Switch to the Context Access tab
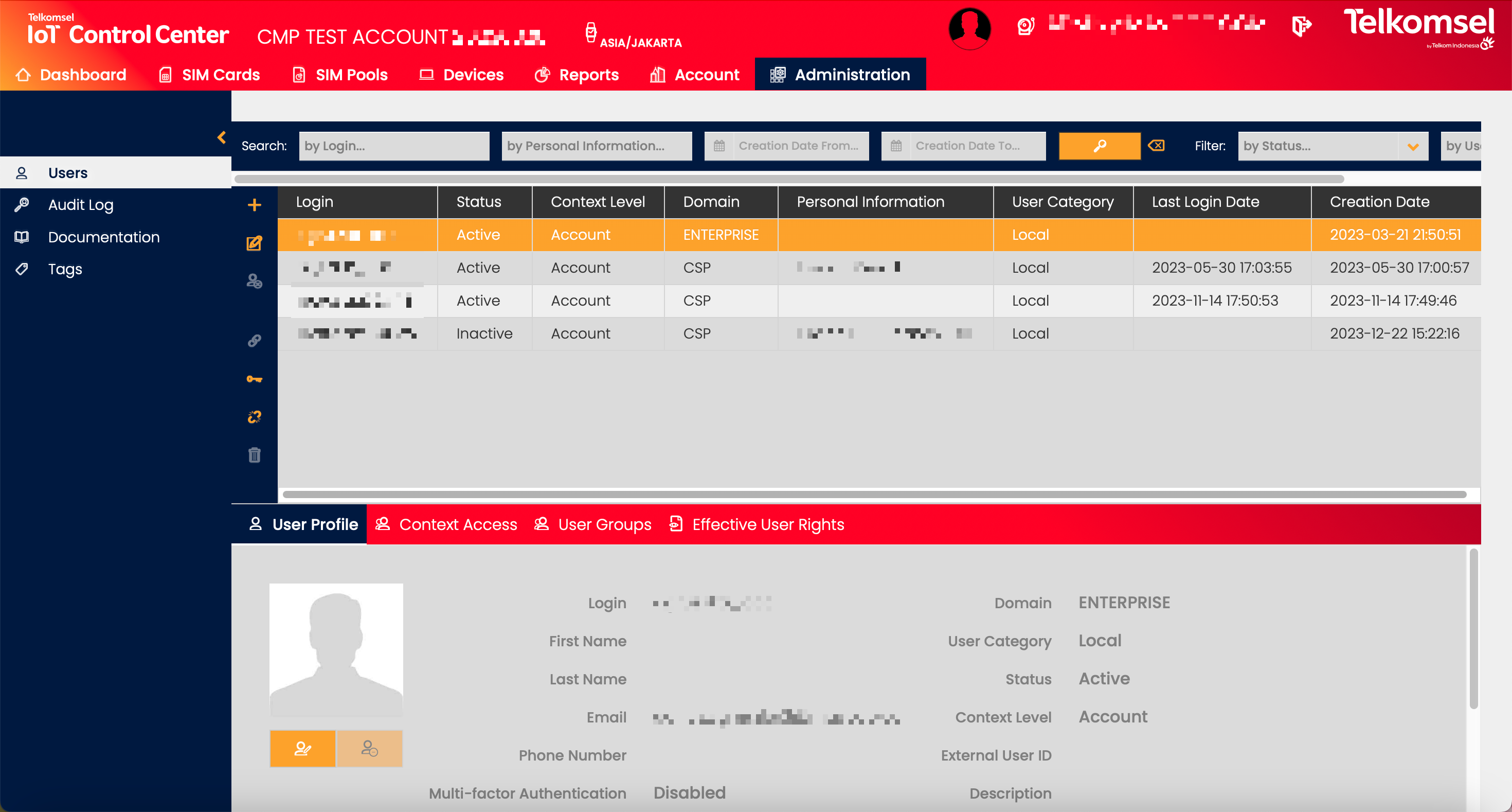The height and width of the screenshot is (812, 1512). coord(458,524)
